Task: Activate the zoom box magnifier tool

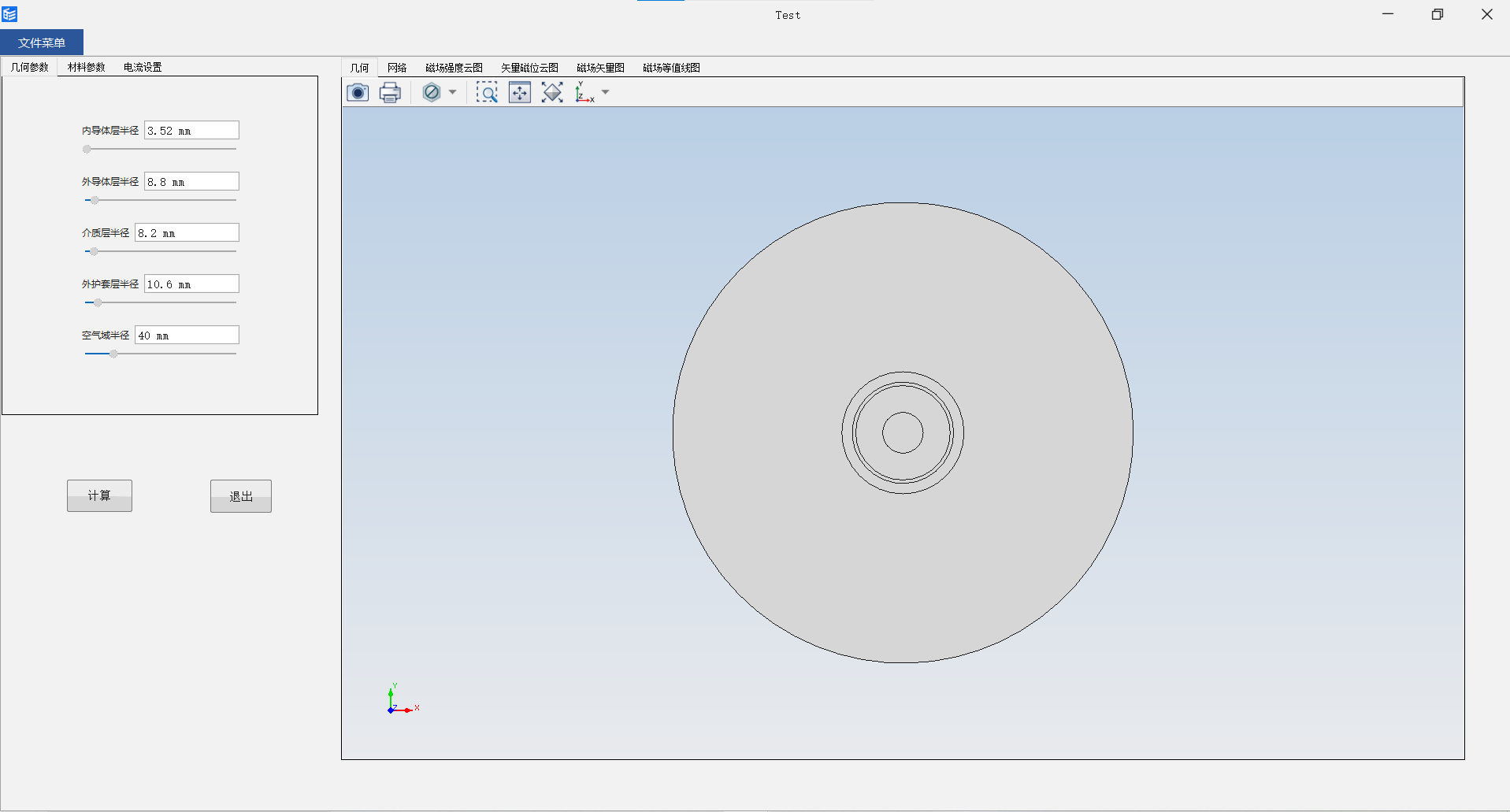Action: [487, 93]
